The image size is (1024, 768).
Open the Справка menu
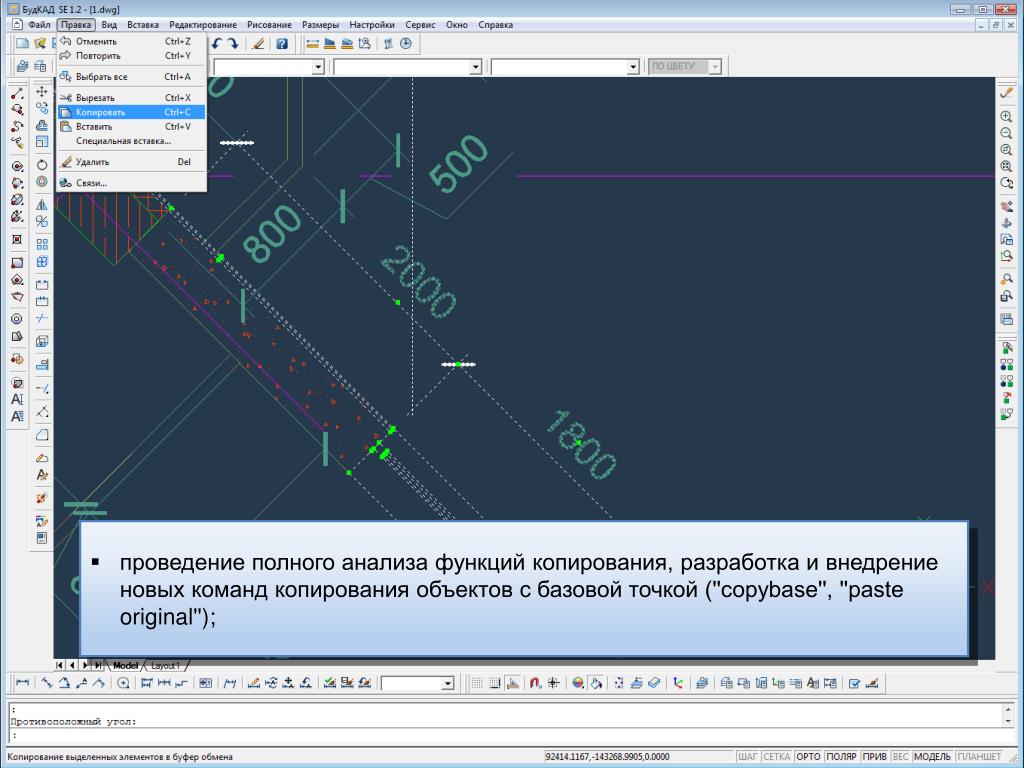(x=495, y=25)
